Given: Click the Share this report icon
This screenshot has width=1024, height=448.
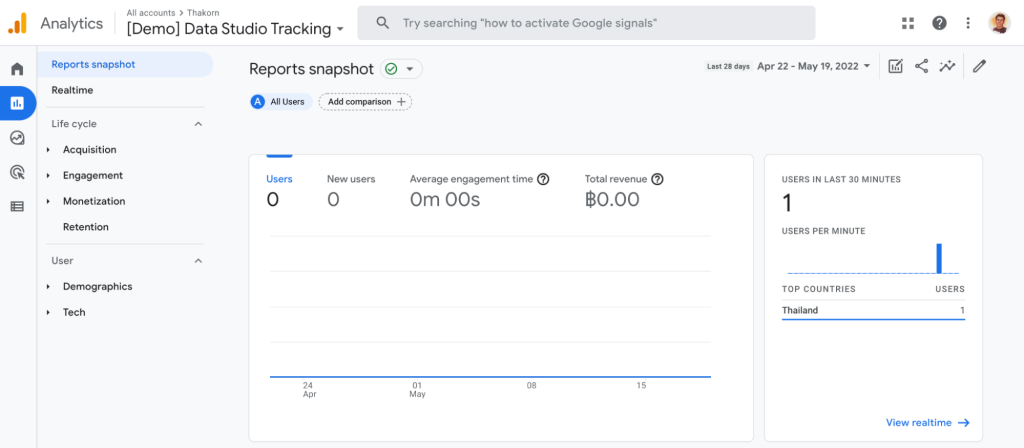Looking at the screenshot, I should (x=921, y=66).
